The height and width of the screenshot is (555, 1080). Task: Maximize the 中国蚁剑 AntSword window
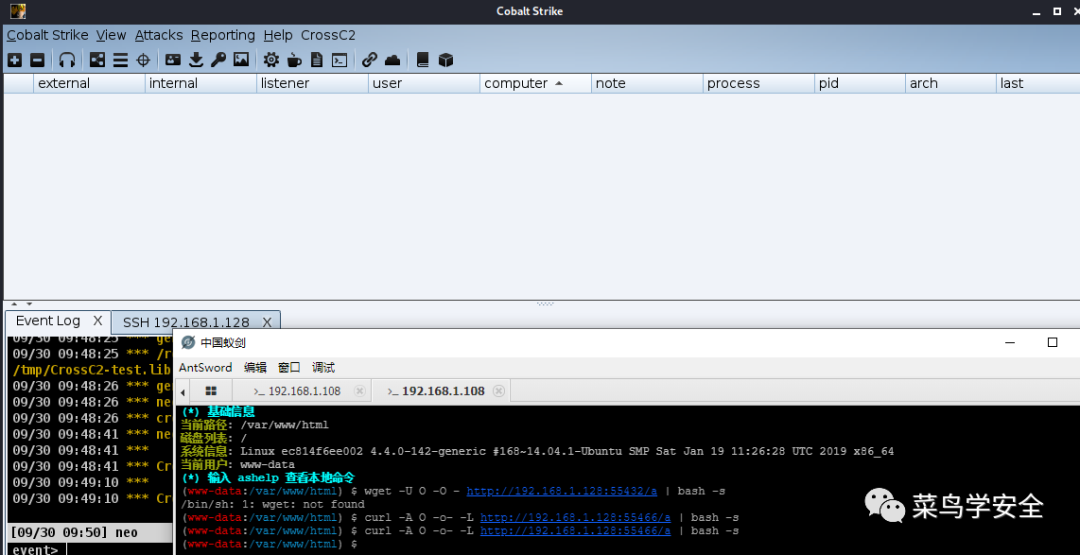pyautogui.click(x=1052, y=342)
